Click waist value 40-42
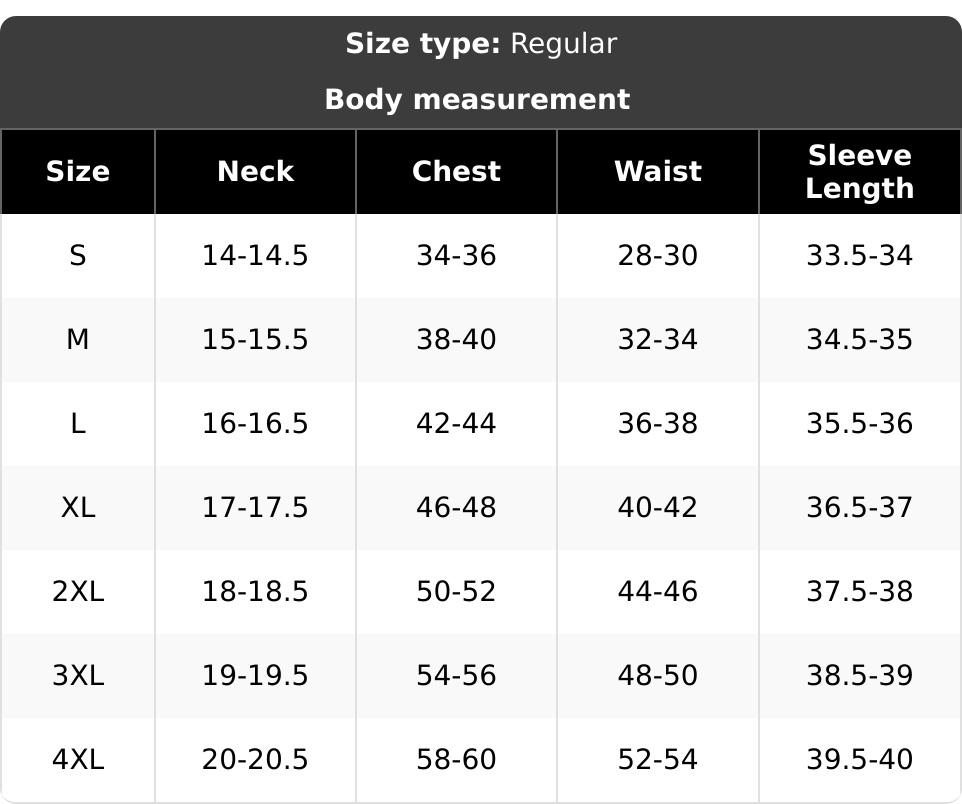 [x=658, y=508]
